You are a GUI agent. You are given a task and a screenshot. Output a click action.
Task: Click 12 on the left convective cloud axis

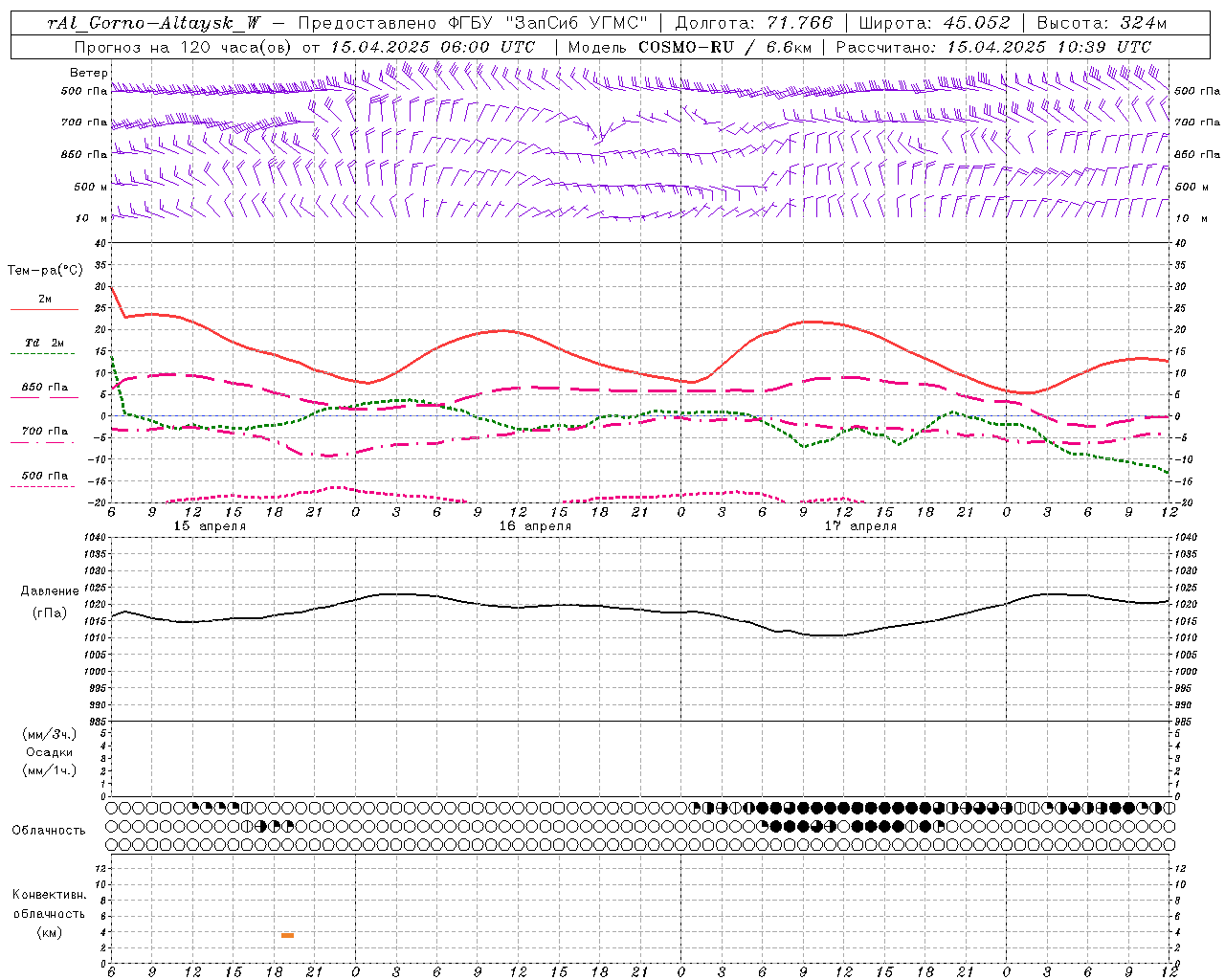tap(102, 869)
